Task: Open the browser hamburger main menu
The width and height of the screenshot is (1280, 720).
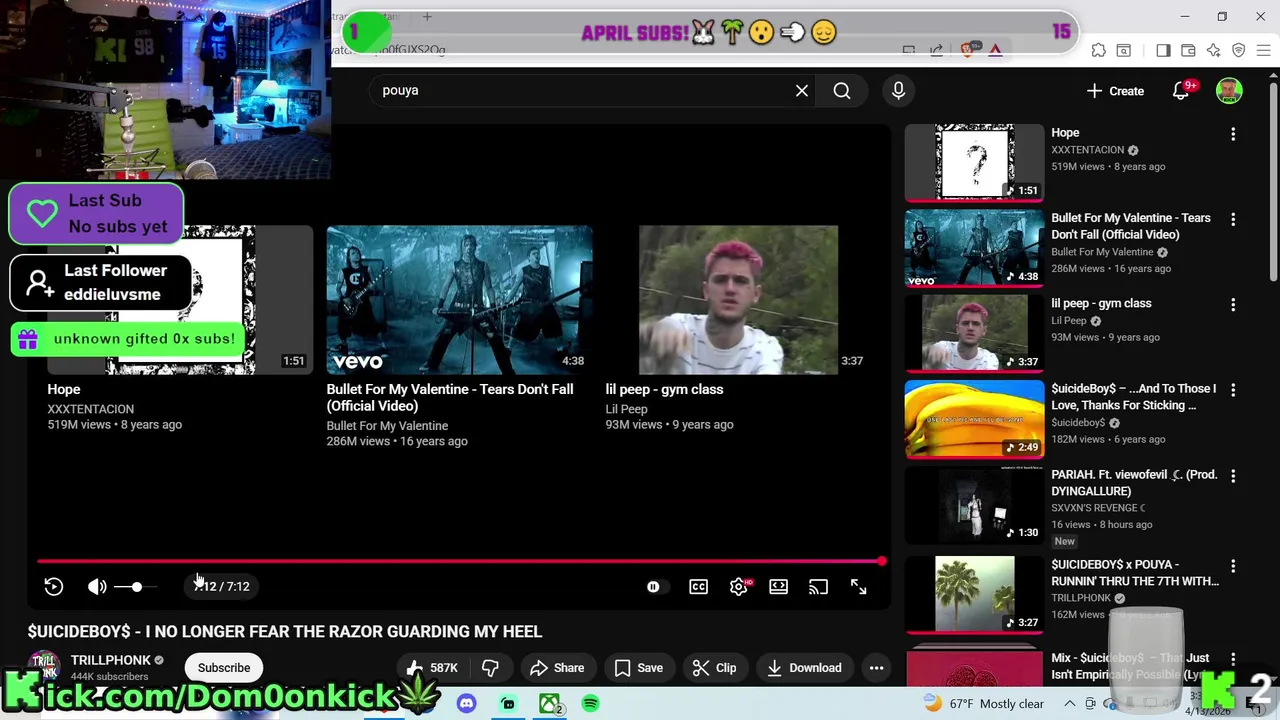Action: coord(1263,50)
